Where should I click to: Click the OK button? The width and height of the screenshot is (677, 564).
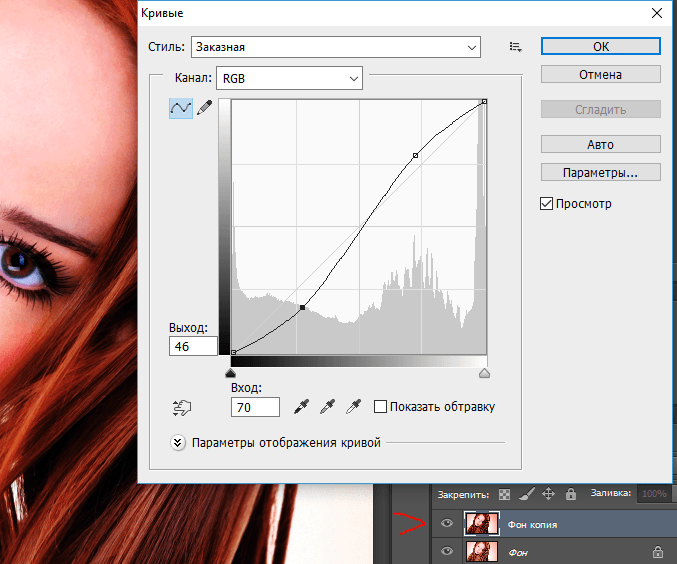[x=601, y=47]
